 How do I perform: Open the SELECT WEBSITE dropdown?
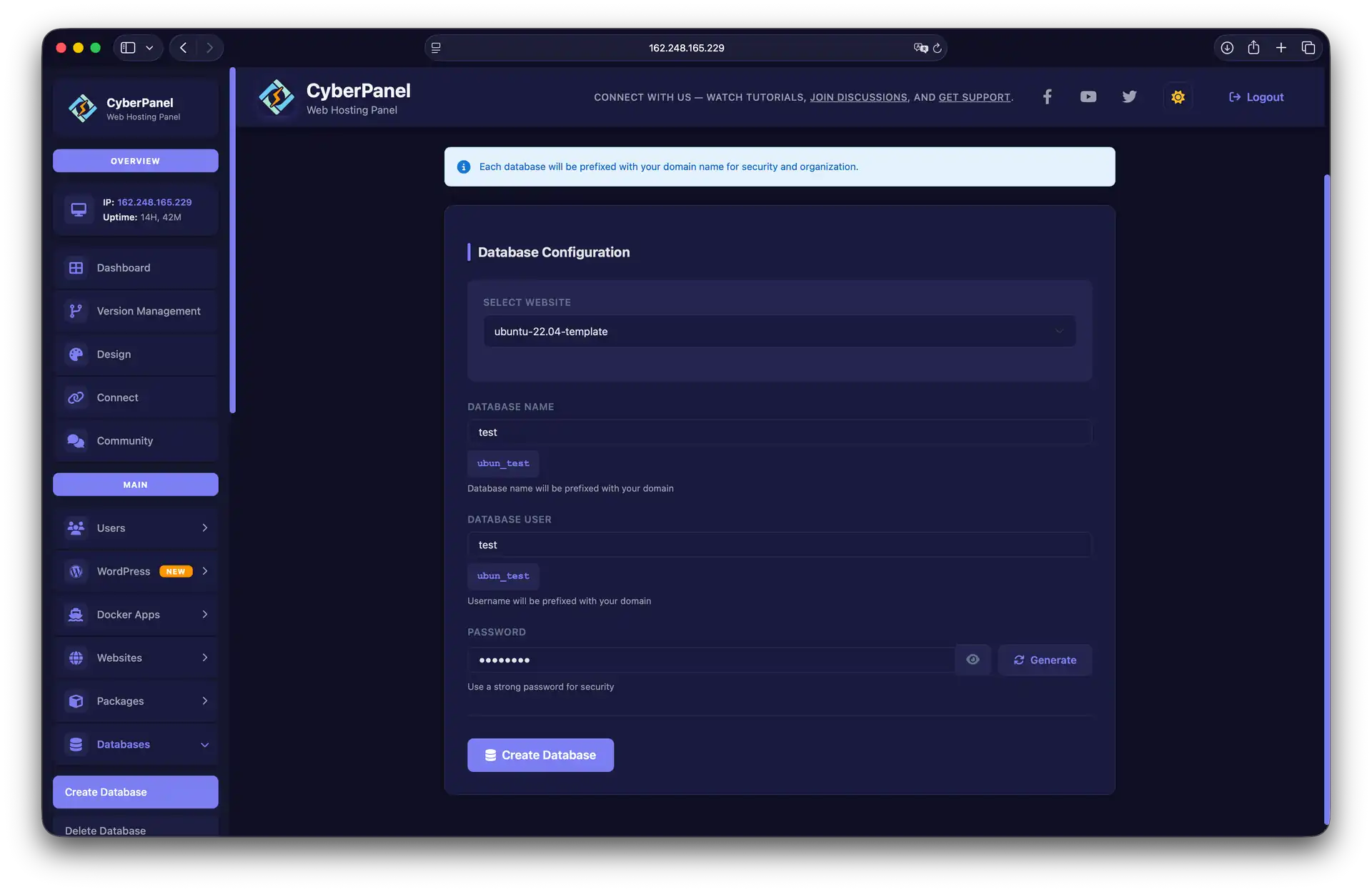[x=779, y=331]
